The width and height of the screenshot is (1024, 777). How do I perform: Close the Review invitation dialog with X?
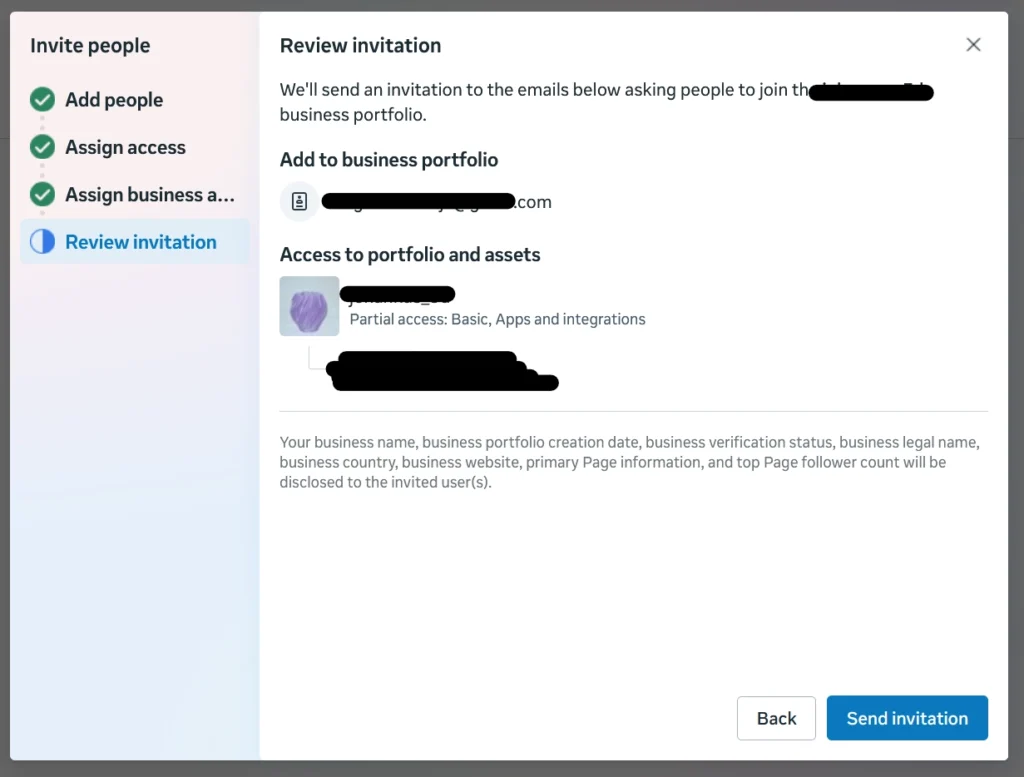pyautogui.click(x=973, y=45)
